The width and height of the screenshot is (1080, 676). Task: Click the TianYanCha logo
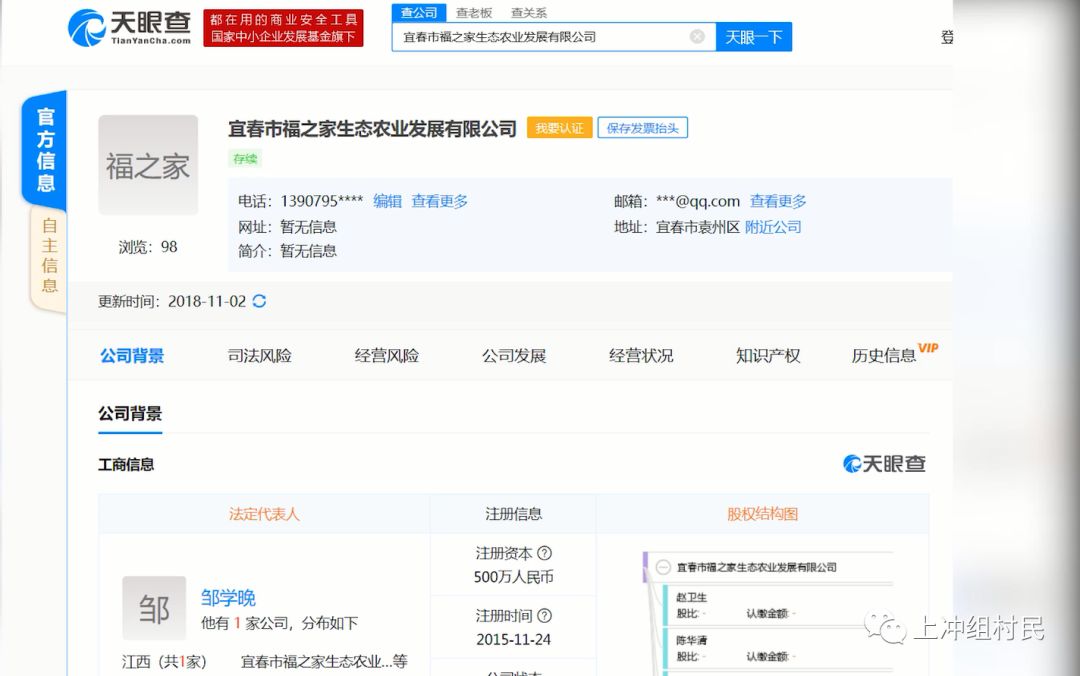pos(129,28)
